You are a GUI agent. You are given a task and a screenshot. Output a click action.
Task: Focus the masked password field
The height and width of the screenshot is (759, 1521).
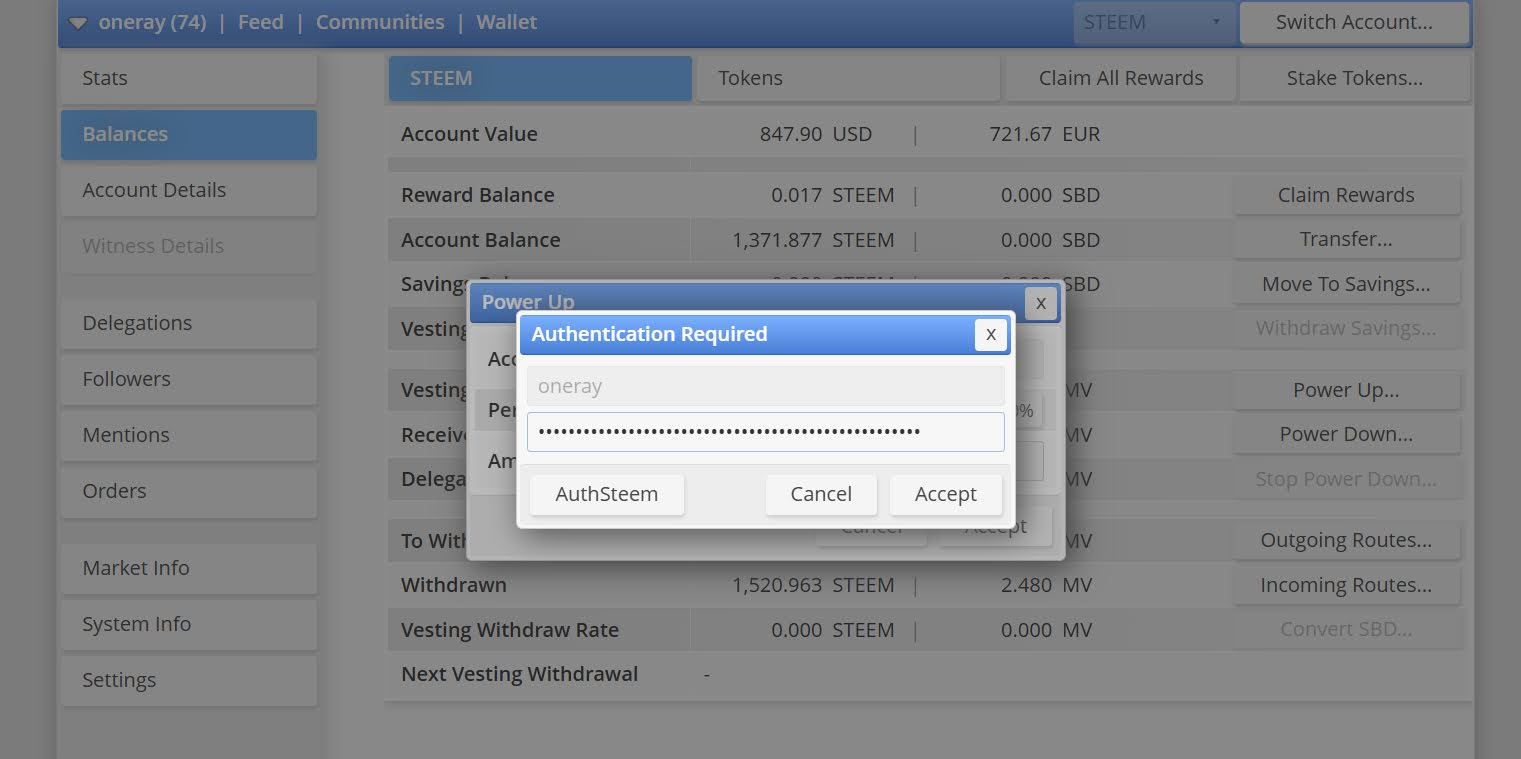pos(765,432)
